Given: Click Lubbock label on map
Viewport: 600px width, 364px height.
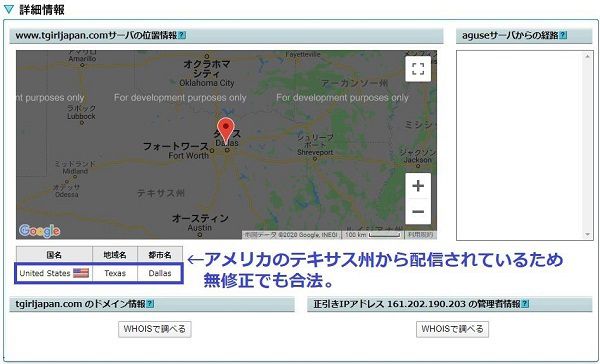Looking at the screenshot, I should click(x=81, y=116).
